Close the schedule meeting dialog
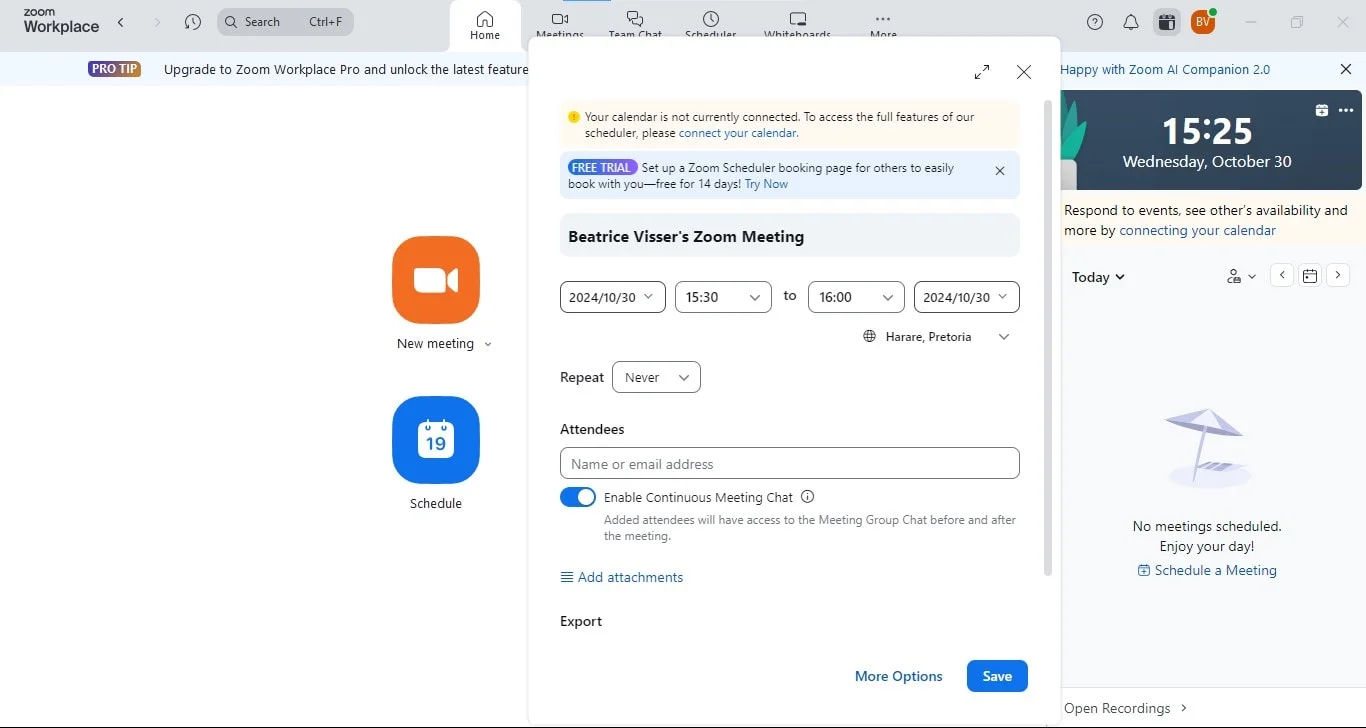The height and width of the screenshot is (728, 1366). (1023, 72)
